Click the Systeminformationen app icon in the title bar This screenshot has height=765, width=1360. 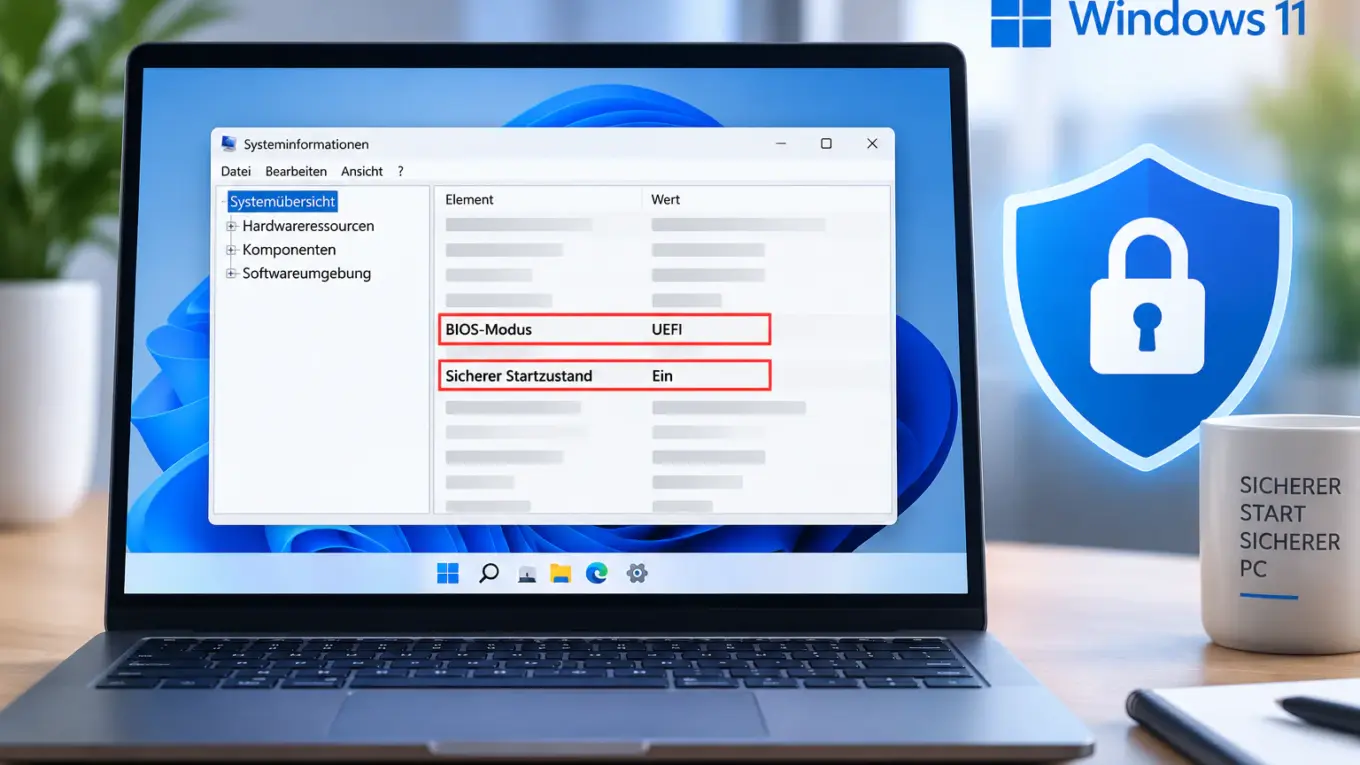[x=229, y=144]
